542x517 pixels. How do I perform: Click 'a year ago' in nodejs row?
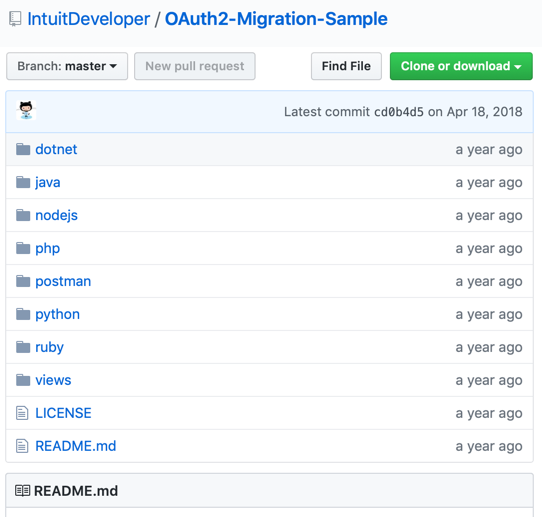pos(489,216)
